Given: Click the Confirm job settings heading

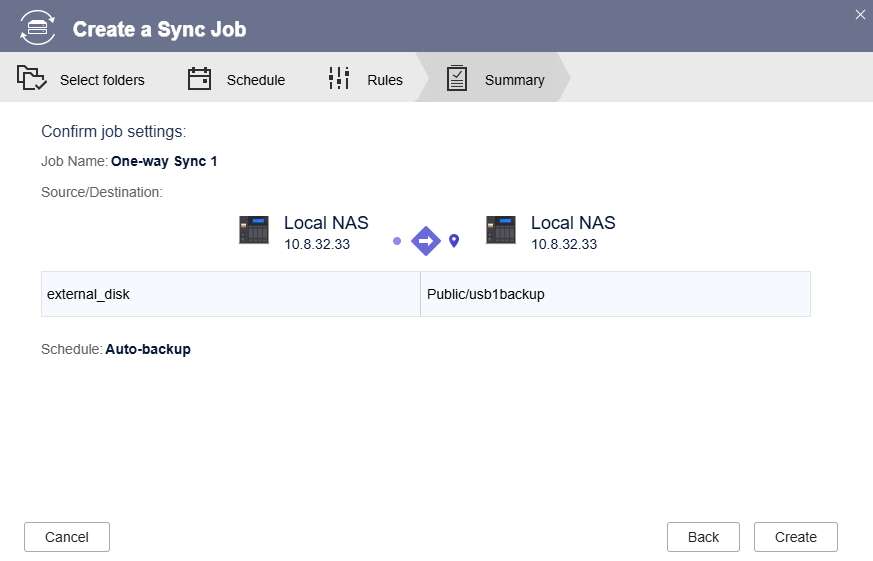Looking at the screenshot, I should (x=114, y=132).
